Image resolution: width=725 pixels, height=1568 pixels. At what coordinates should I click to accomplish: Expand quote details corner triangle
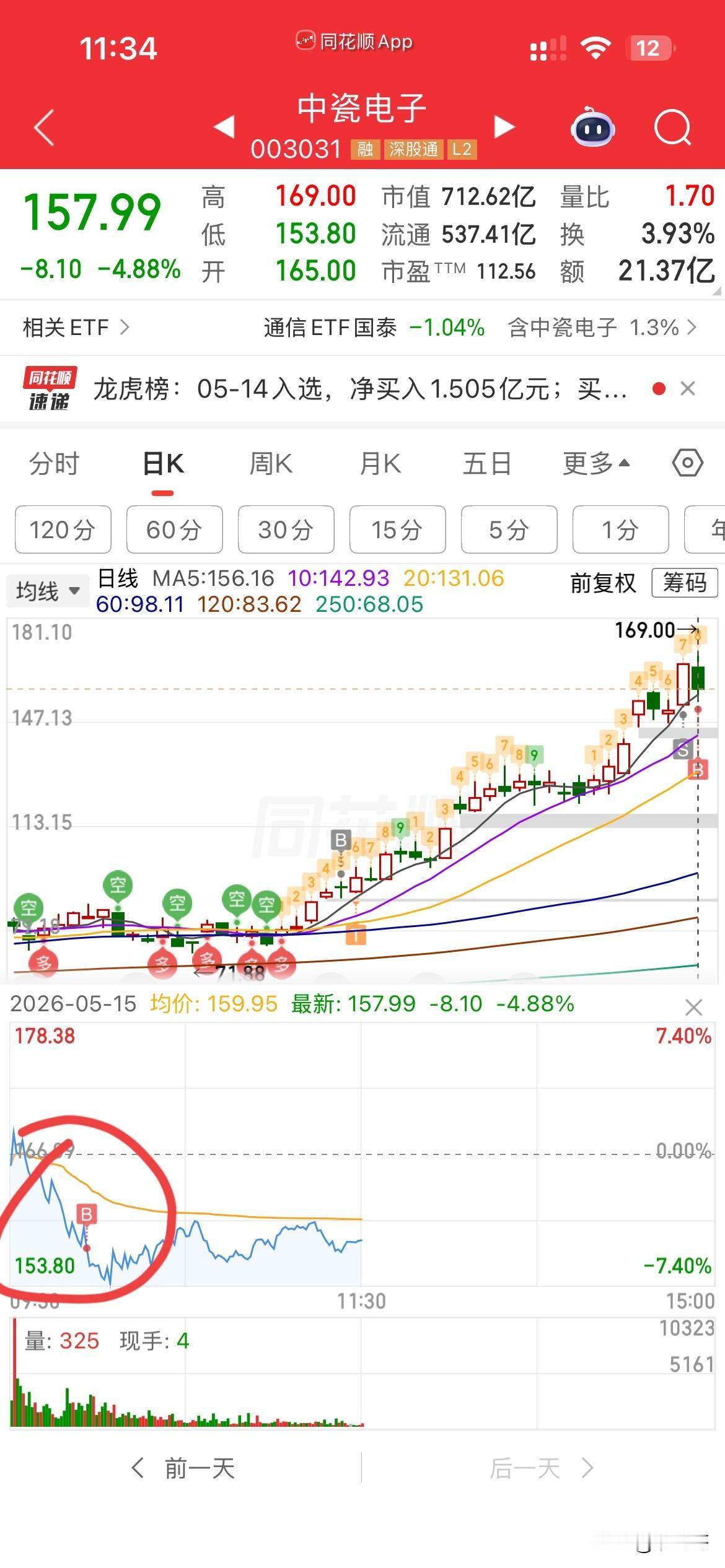[x=716, y=290]
